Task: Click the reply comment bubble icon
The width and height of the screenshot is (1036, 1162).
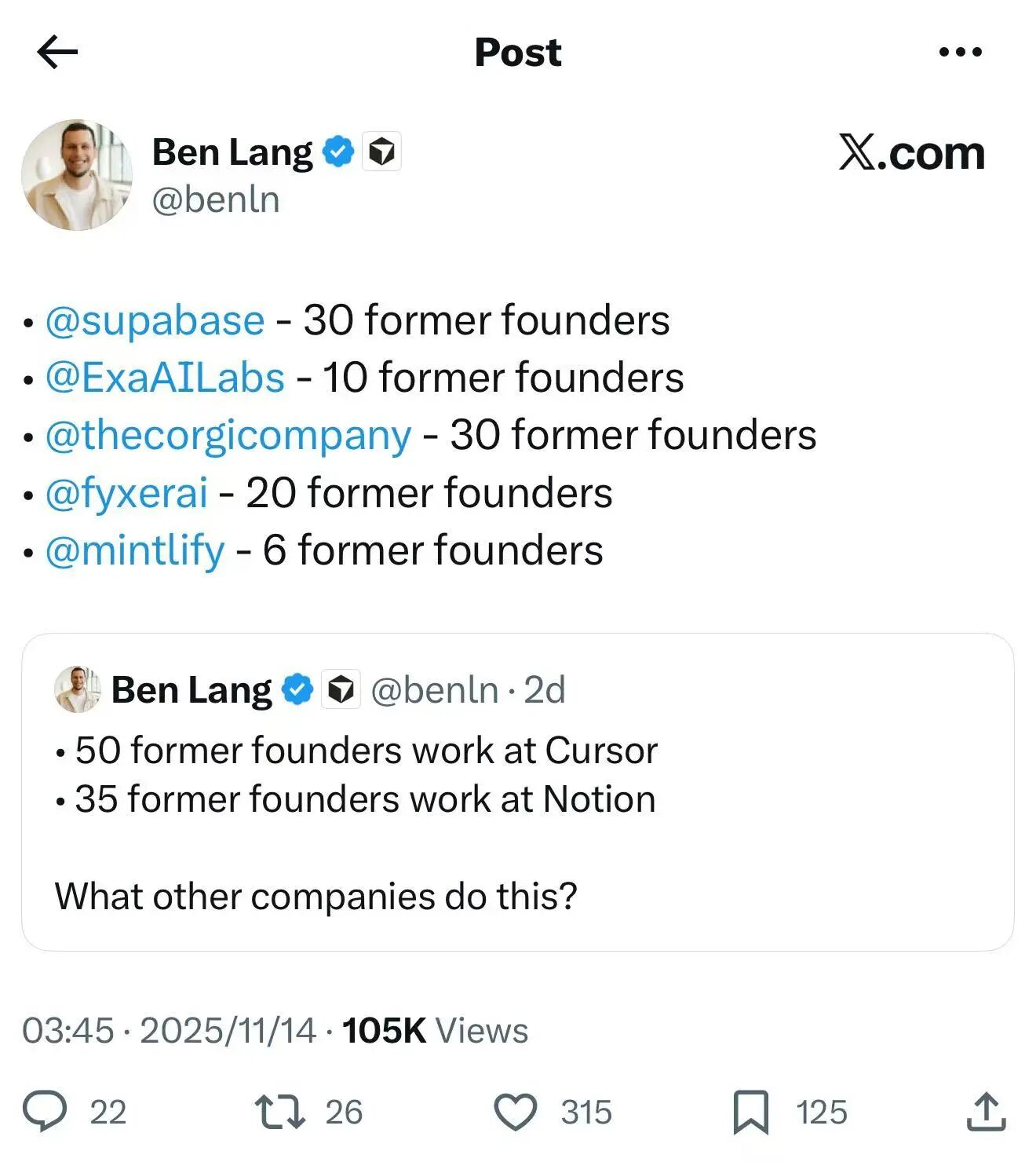Action: 45,1112
